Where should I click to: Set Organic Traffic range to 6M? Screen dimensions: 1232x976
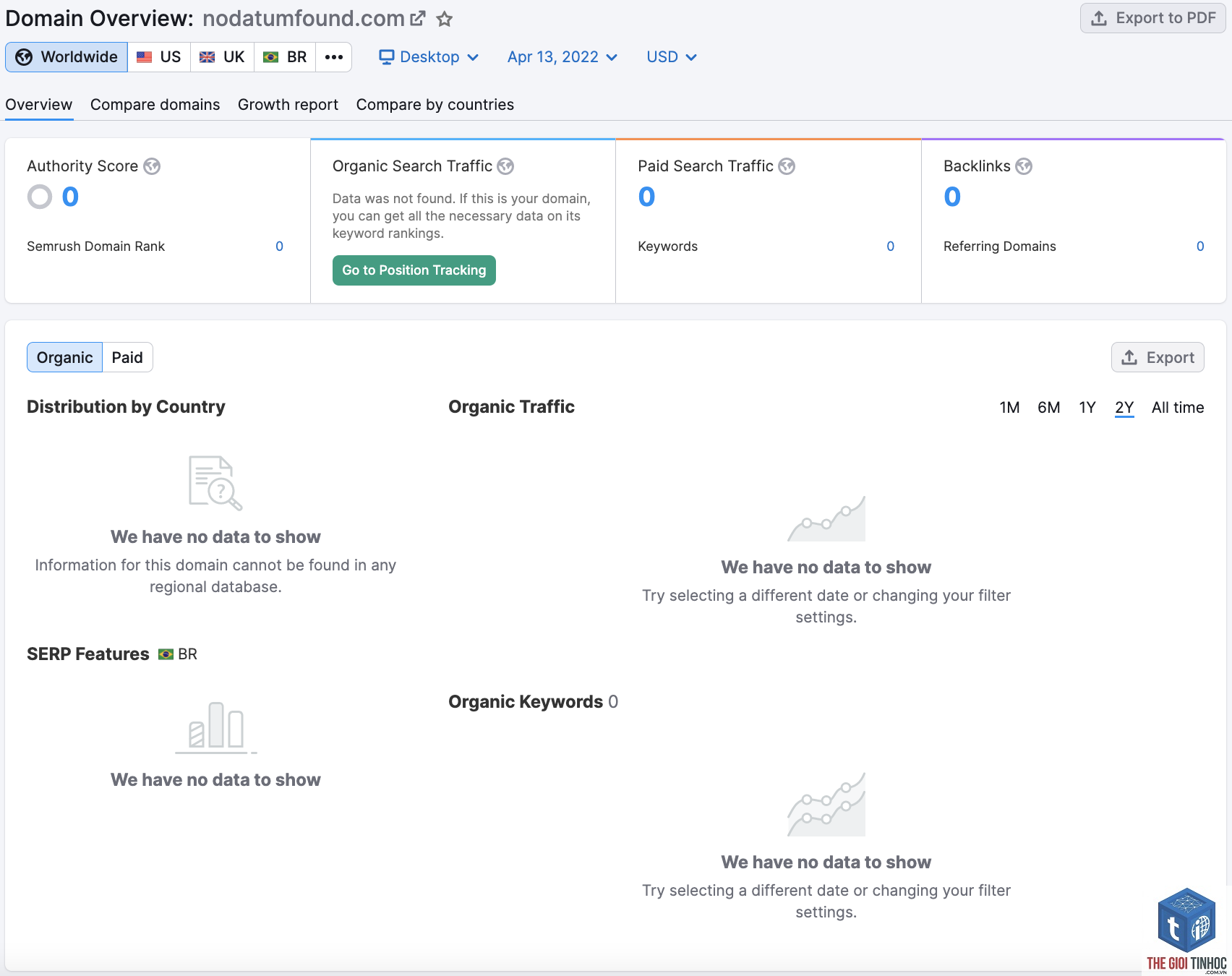1049,408
